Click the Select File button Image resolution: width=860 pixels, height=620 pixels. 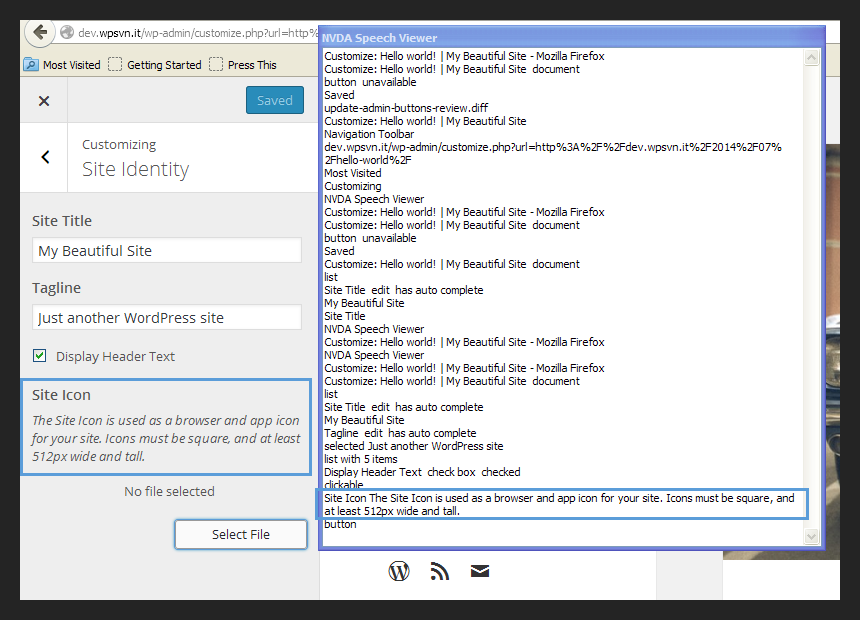(x=241, y=534)
